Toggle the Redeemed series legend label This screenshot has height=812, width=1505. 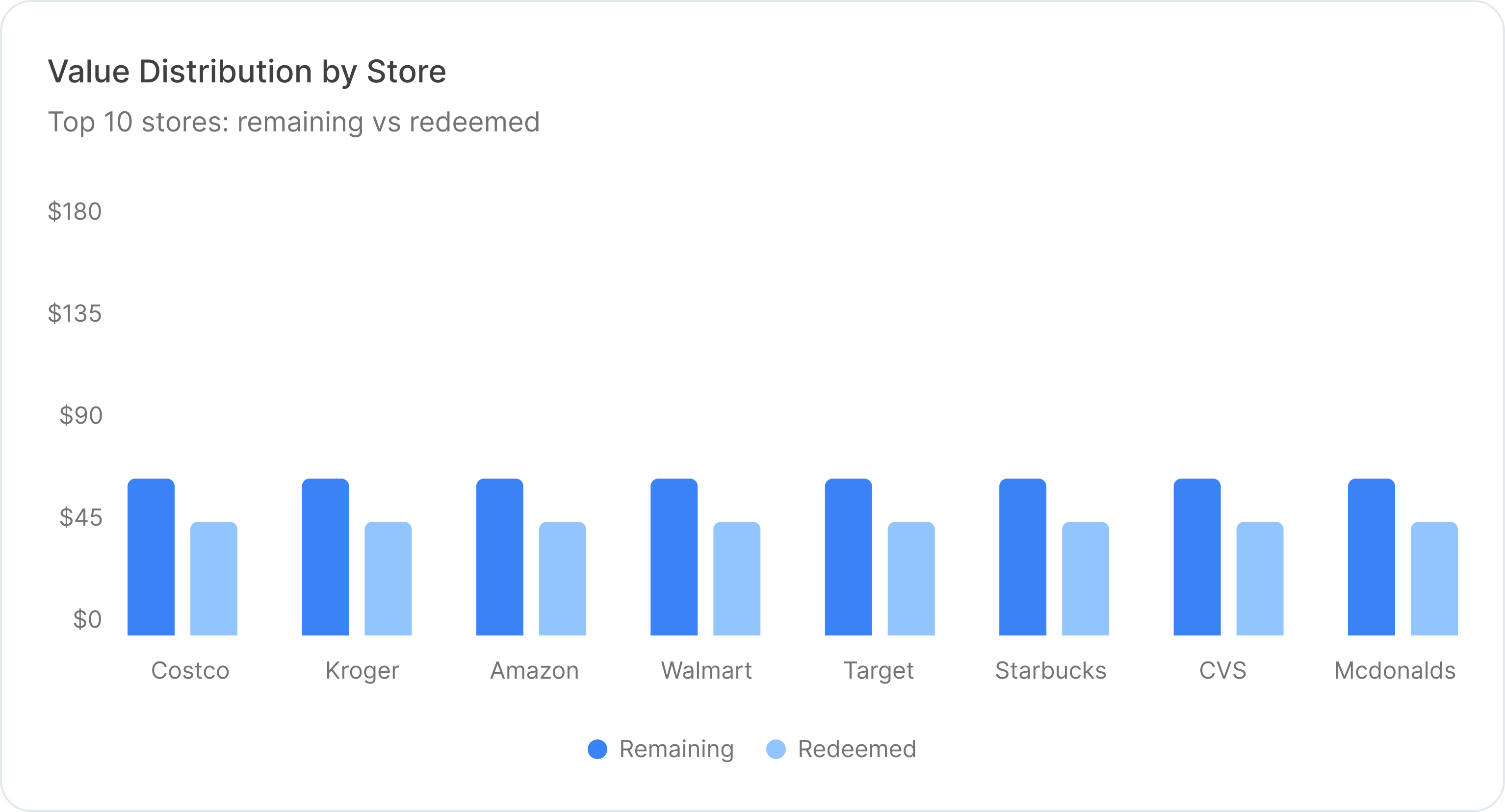tap(856, 749)
